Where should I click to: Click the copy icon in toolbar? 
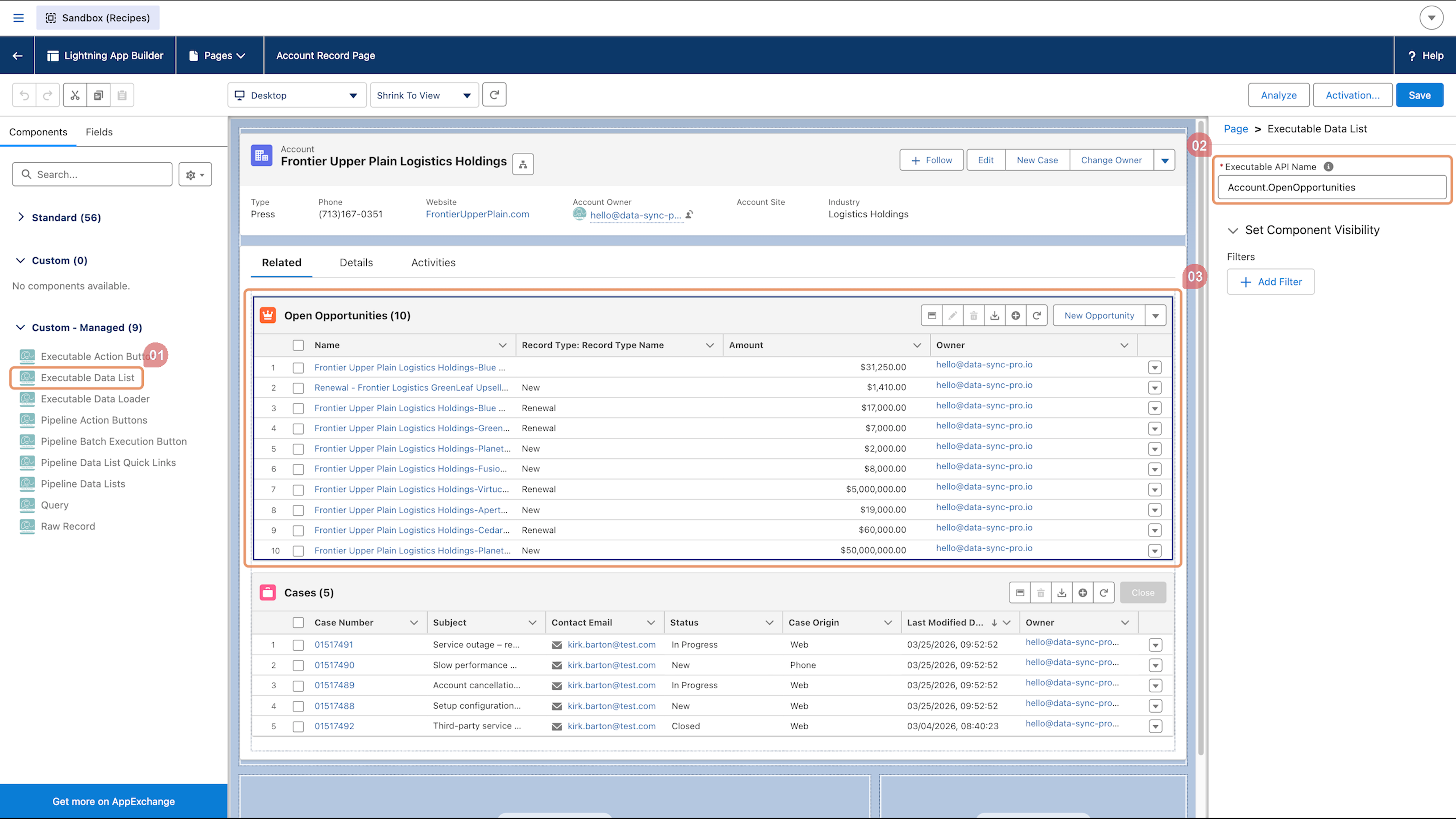coord(98,95)
